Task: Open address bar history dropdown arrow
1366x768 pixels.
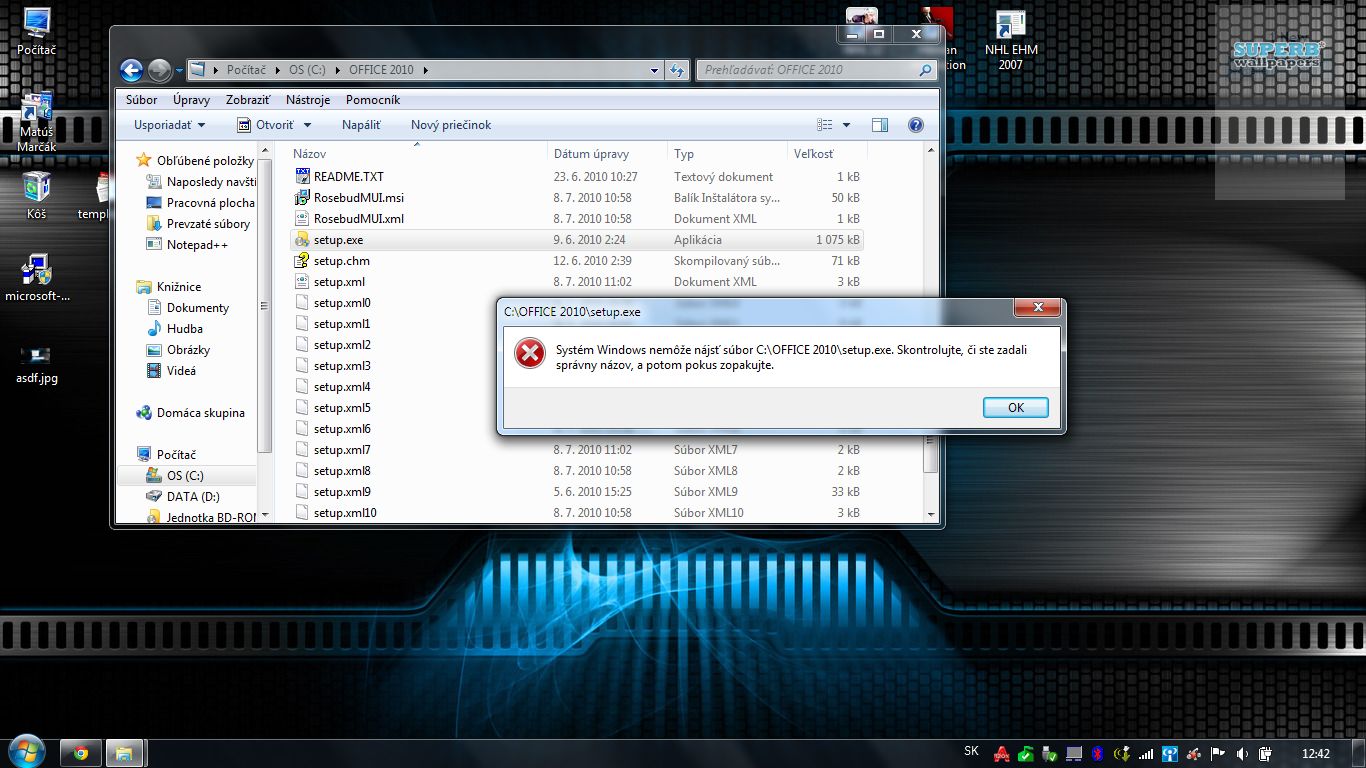Action: point(654,70)
